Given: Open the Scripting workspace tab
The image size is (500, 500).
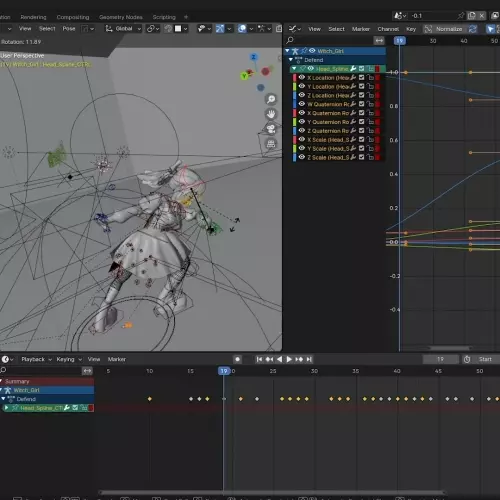Looking at the screenshot, I should click(164, 17).
